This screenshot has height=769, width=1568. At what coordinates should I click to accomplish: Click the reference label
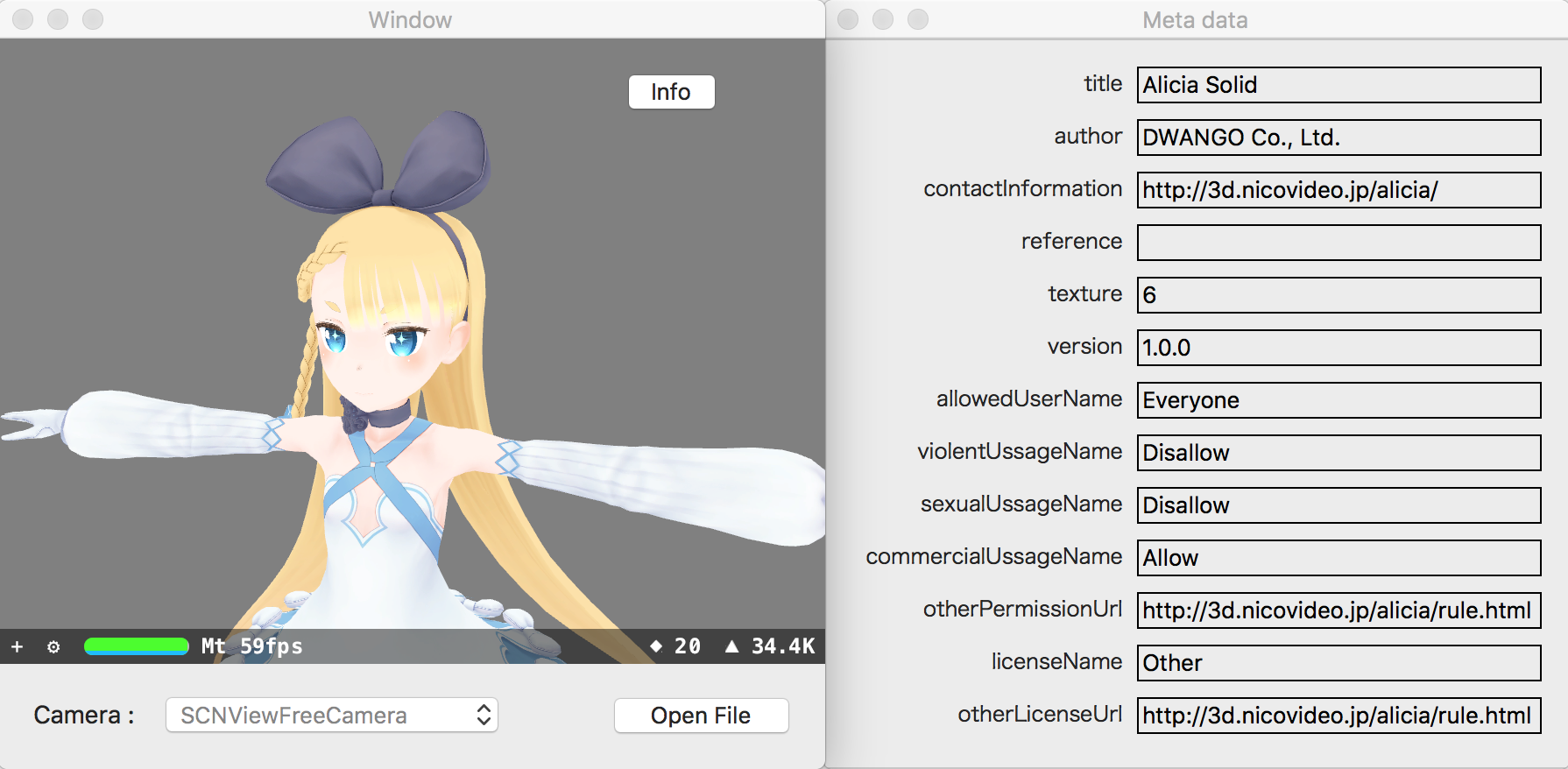tap(1071, 241)
